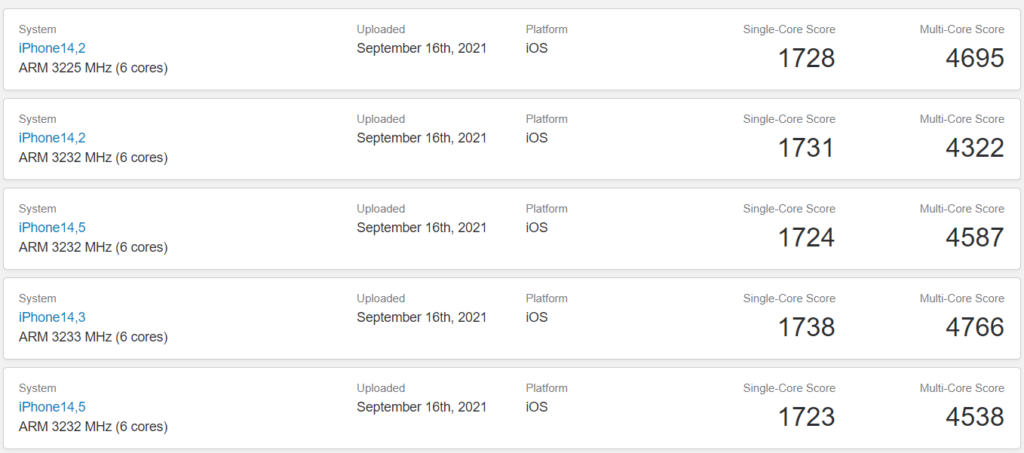Select the multi-core score 4766
Screen dimensions: 1024x453
[x=974, y=327]
